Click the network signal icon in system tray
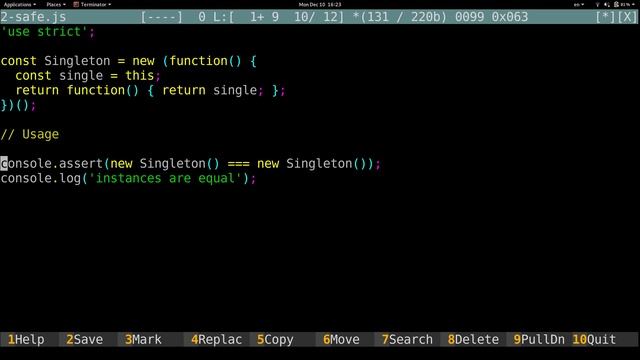Image resolution: width=640 pixels, height=360 pixels. coord(598,4)
